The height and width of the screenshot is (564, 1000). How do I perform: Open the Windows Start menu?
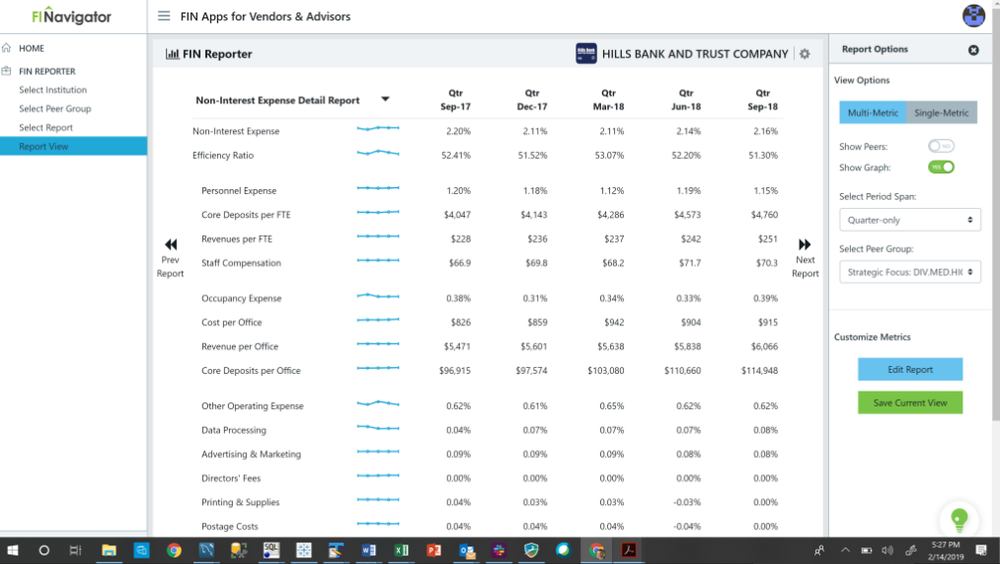12,550
